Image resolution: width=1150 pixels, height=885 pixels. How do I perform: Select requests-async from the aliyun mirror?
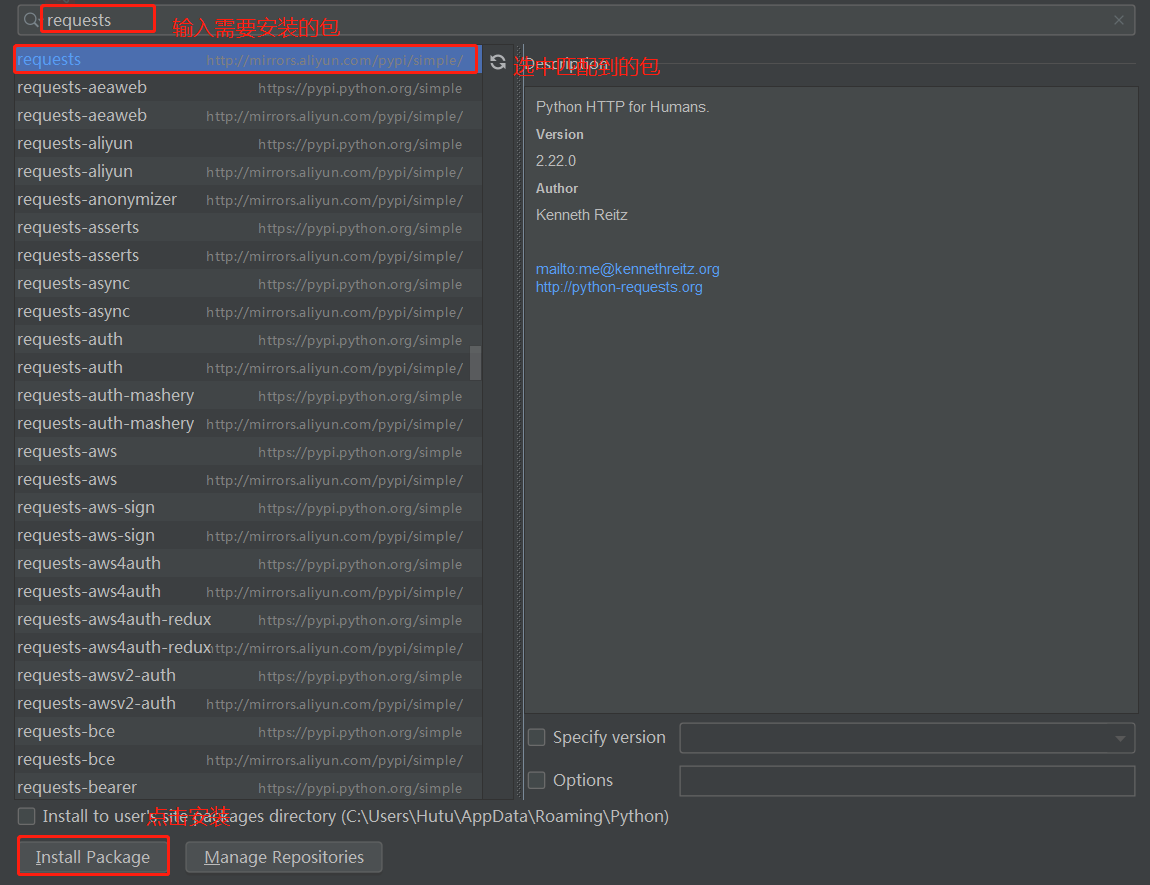pos(248,312)
